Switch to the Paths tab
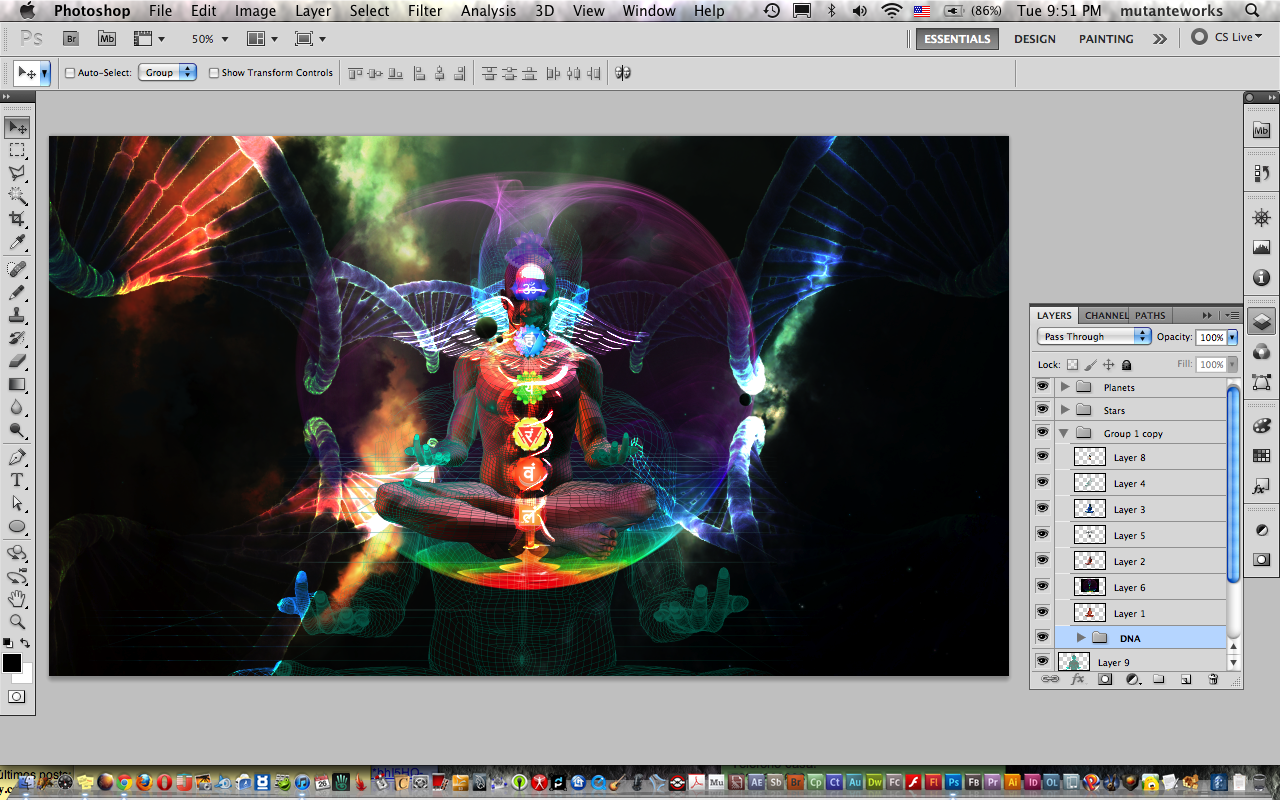This screenshot has width=1280, height=800. click(1150, 315)
